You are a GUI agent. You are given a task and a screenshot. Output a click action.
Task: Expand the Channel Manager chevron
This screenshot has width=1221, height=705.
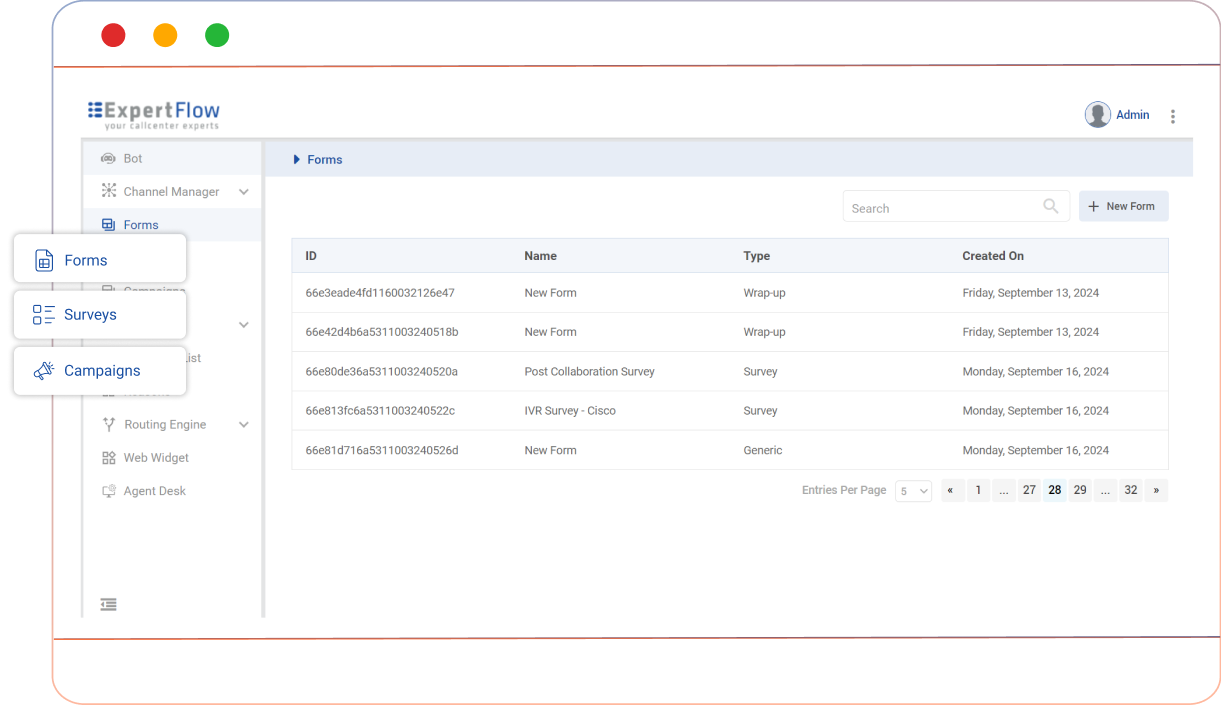[x=243, y=192]
